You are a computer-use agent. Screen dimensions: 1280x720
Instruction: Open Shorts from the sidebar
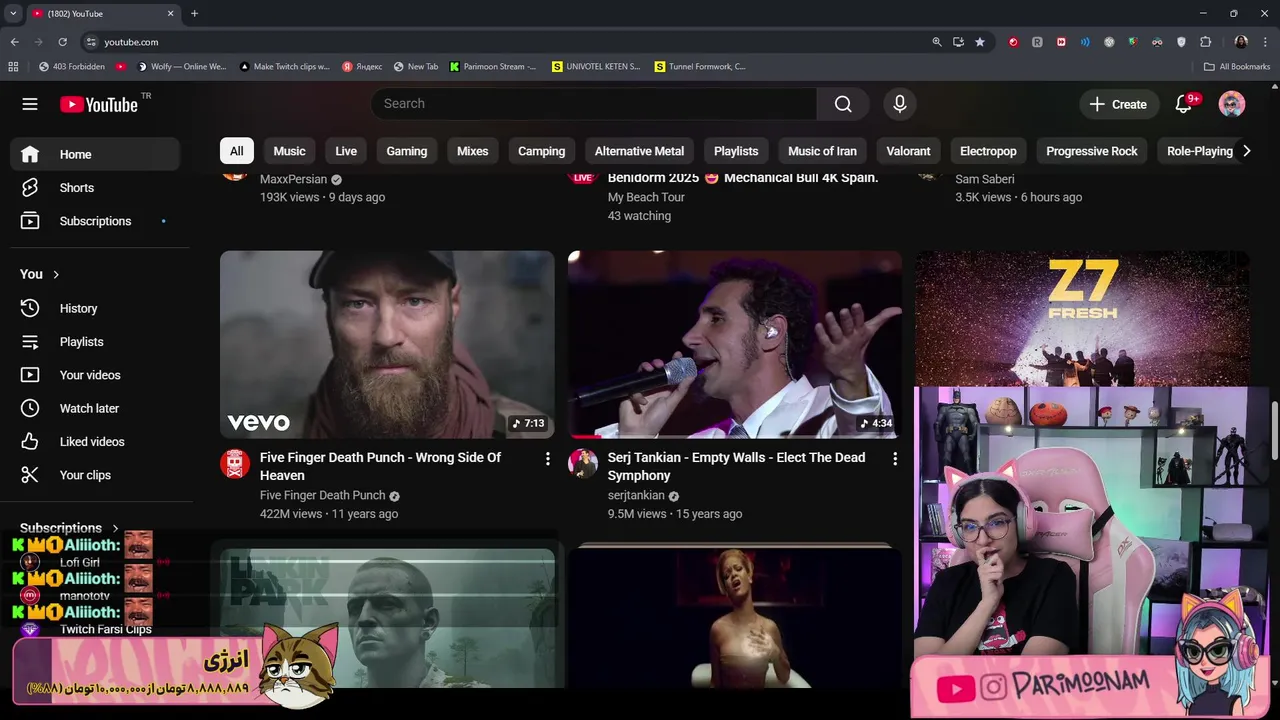tap(95, 188)
